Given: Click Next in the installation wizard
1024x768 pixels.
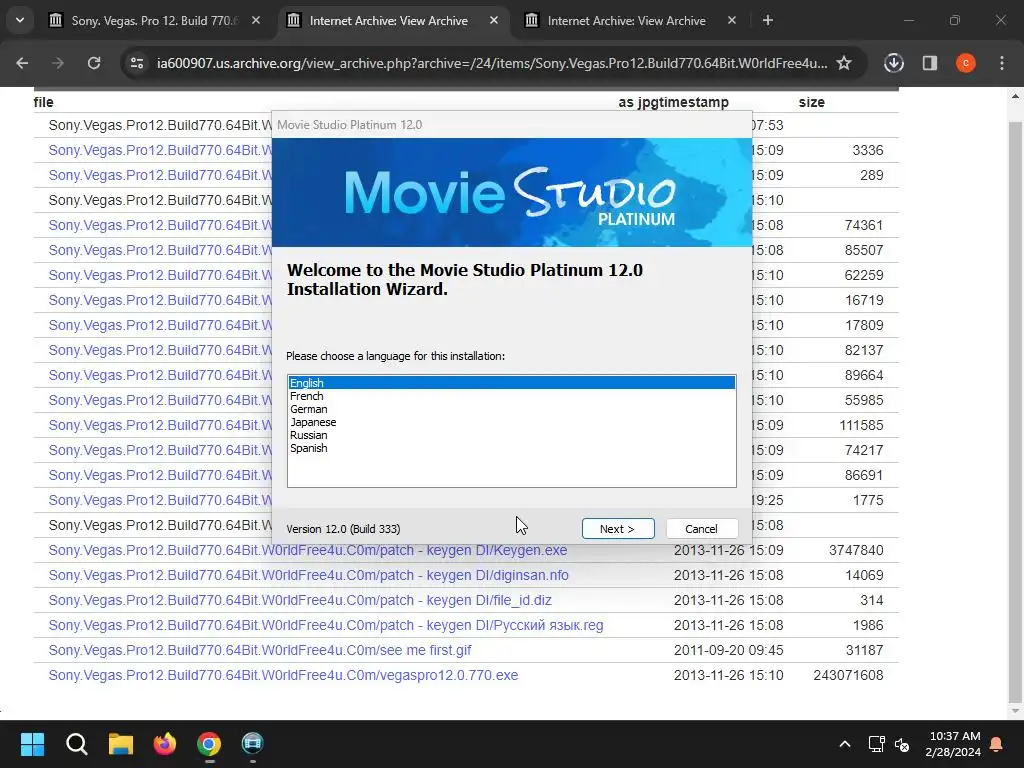Looking at the screenshot, I should (x=618, y=528).
